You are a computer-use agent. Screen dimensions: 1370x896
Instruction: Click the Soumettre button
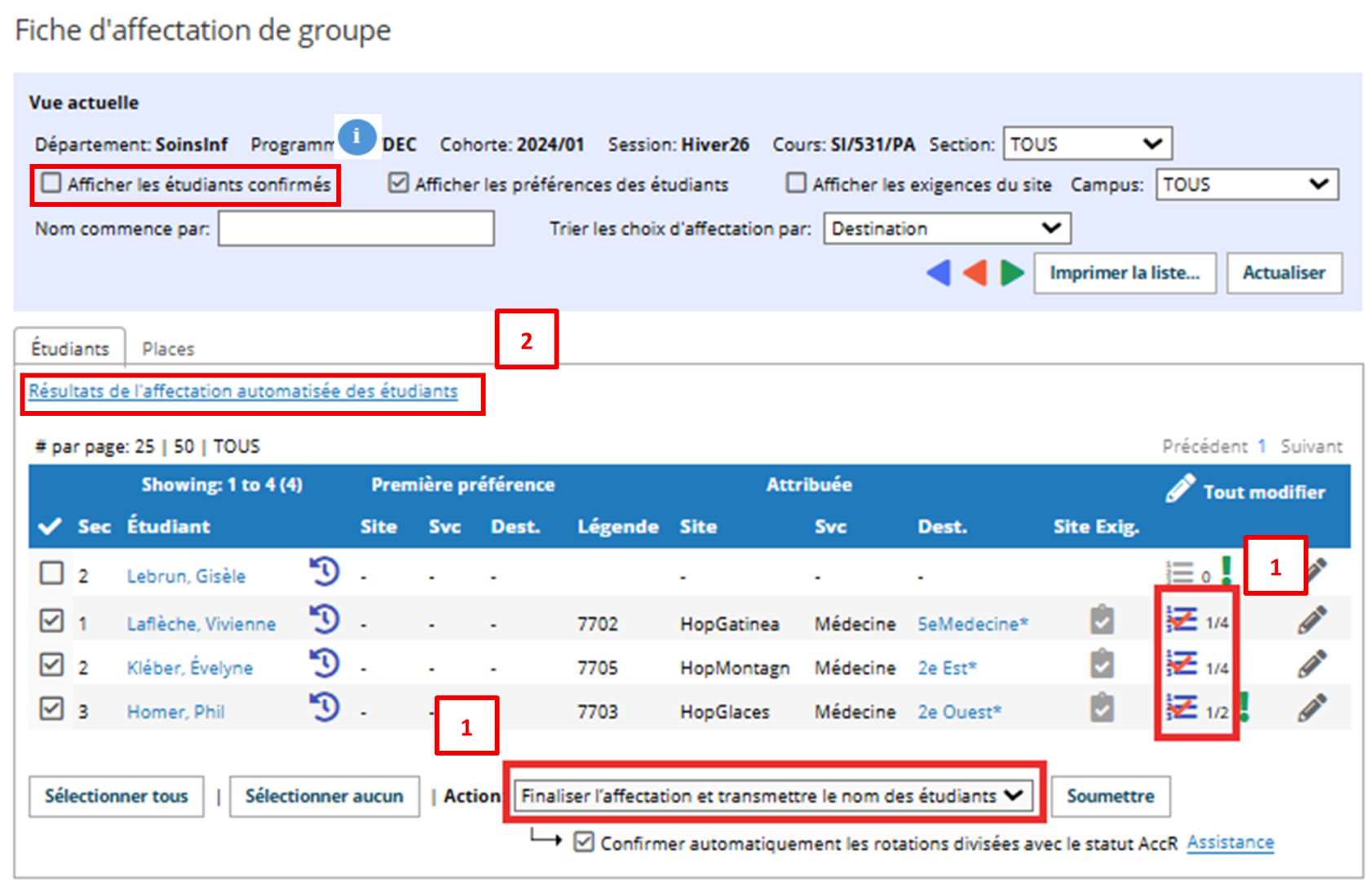[x=1110, y=796]
